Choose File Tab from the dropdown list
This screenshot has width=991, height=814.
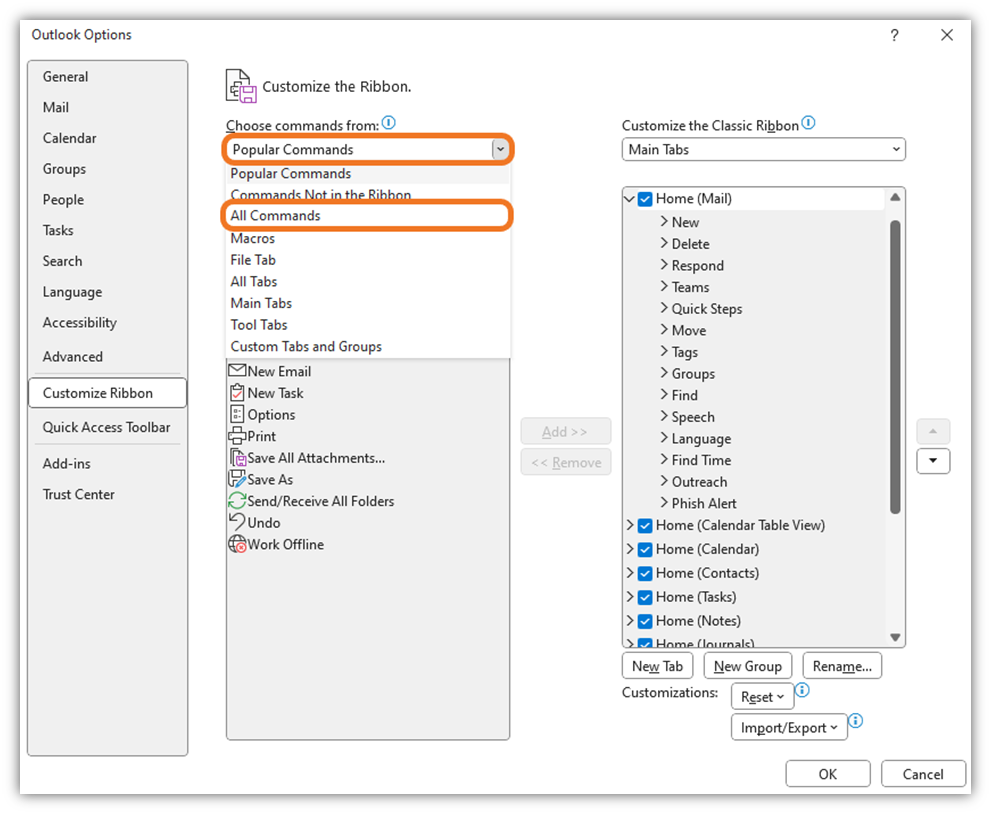click(368, 260)
